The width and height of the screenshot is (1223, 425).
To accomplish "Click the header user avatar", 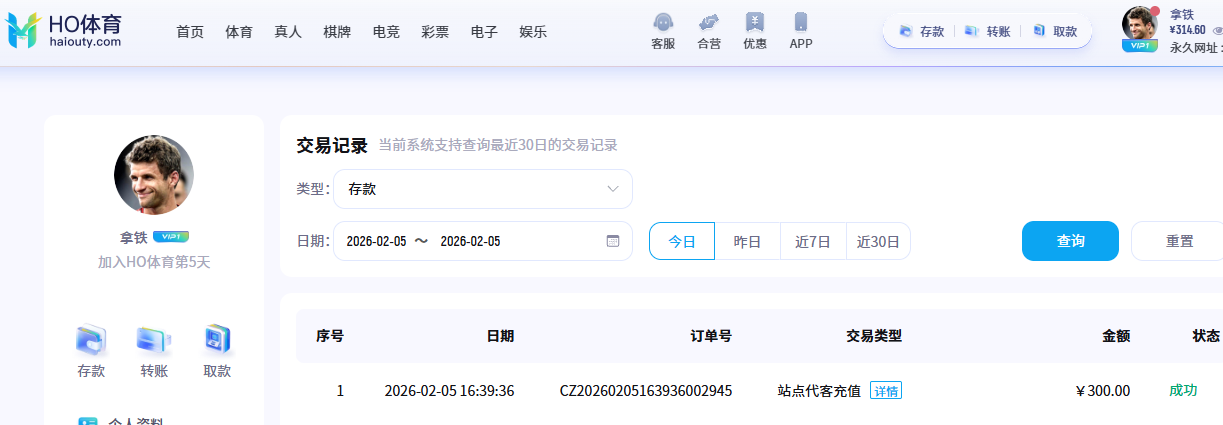I will 1140,25.
